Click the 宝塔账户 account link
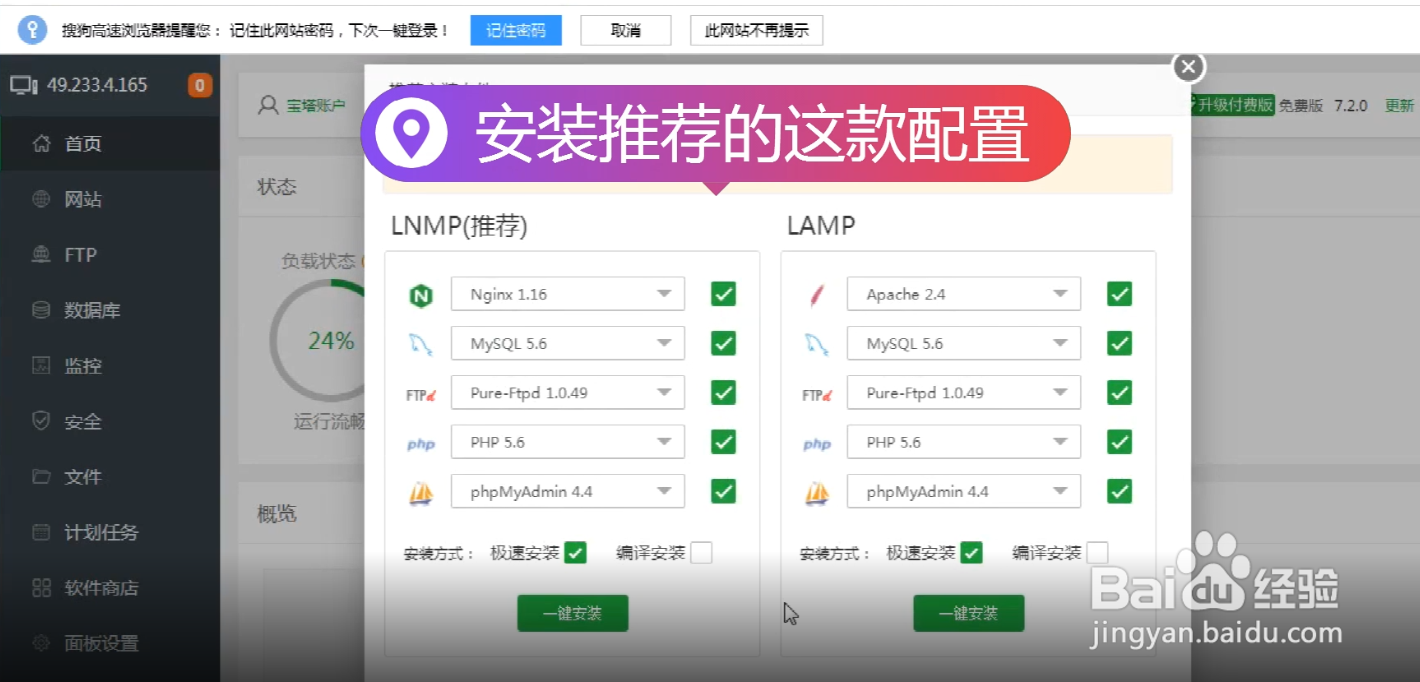This screenshot has width=1420, height=682. (316, 105)
